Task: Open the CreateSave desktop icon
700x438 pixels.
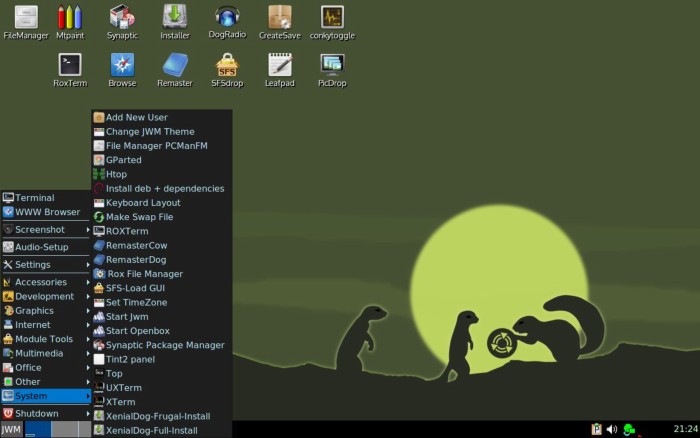Action: tap(280, 22)
